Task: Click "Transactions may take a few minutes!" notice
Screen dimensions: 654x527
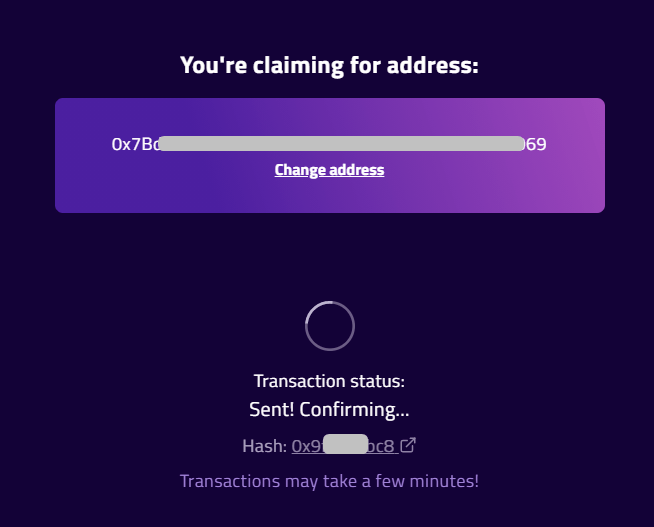Action: click(x=329, y=481)
